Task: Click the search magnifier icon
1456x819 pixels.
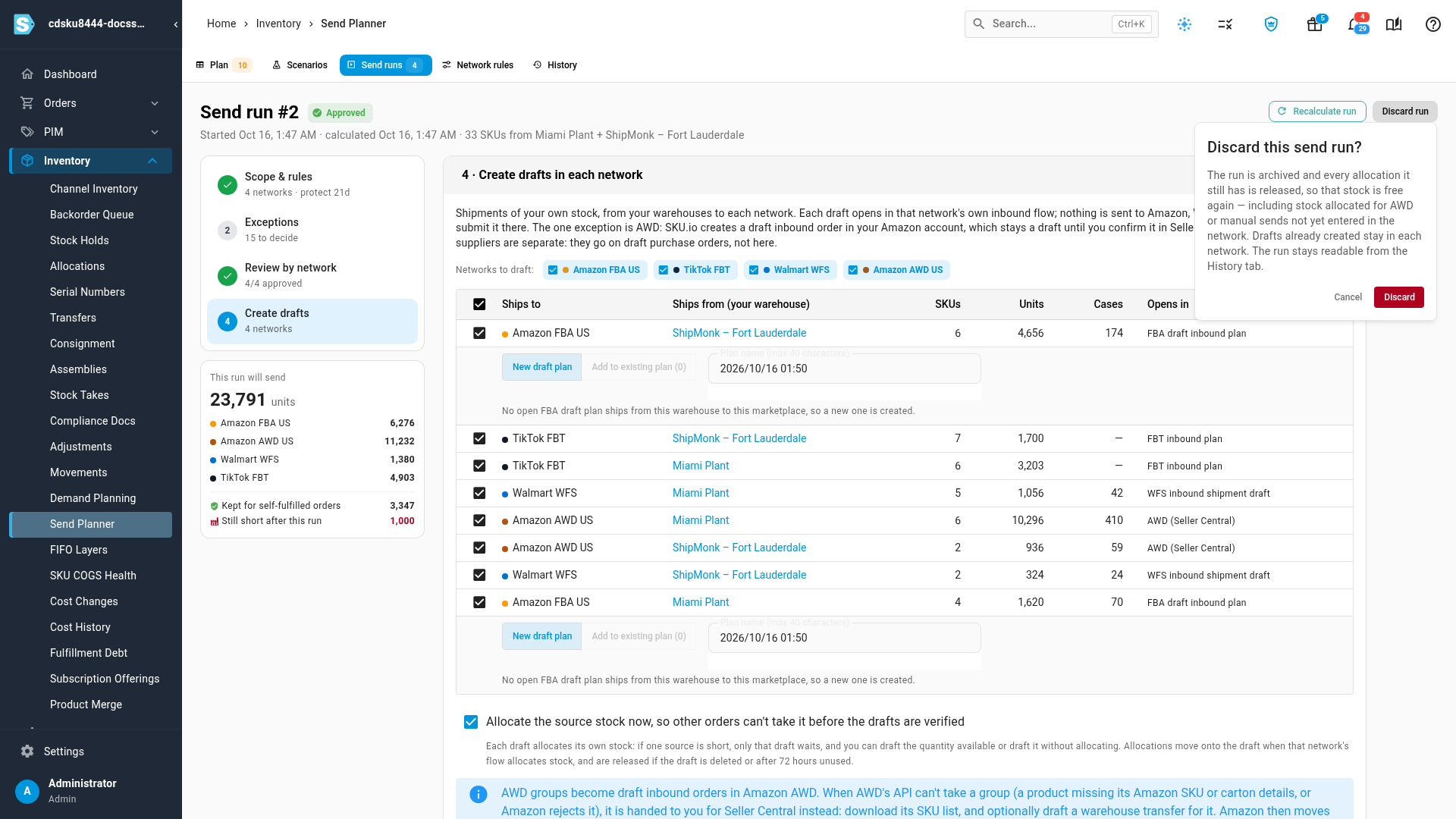Action: tap(979, 24)
